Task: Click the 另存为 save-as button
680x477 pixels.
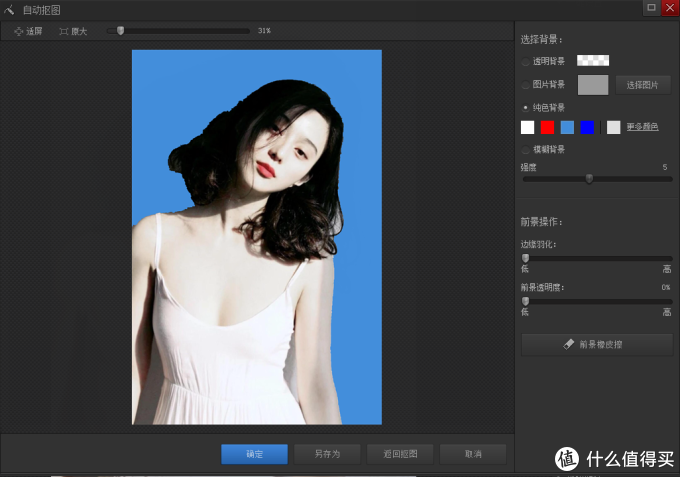Action: point(327,454)
